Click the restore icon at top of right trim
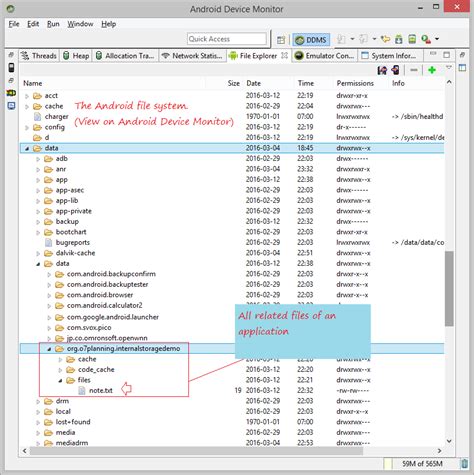 pyautogui.click(x=462, y=55)
